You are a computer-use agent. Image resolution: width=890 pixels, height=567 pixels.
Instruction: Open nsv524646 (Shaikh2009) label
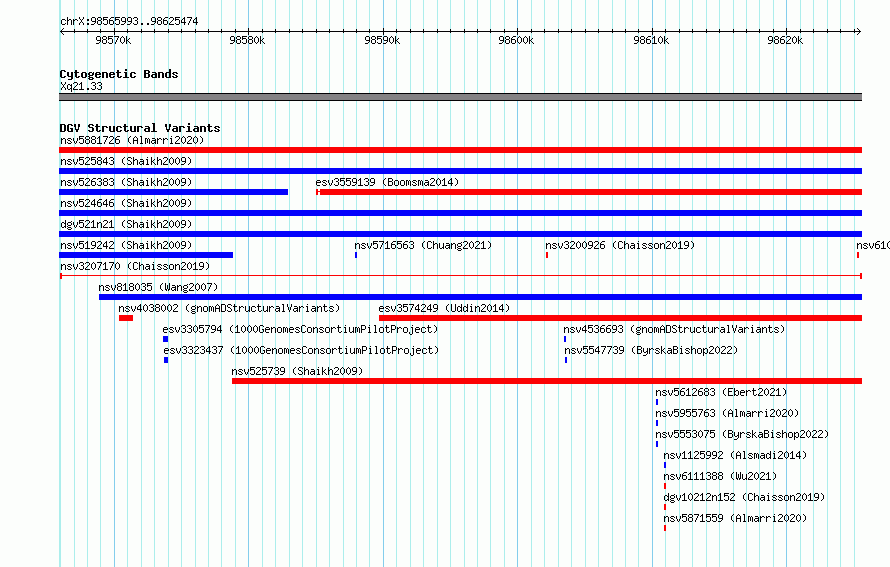pyautogui.click(x=126, y=203)
